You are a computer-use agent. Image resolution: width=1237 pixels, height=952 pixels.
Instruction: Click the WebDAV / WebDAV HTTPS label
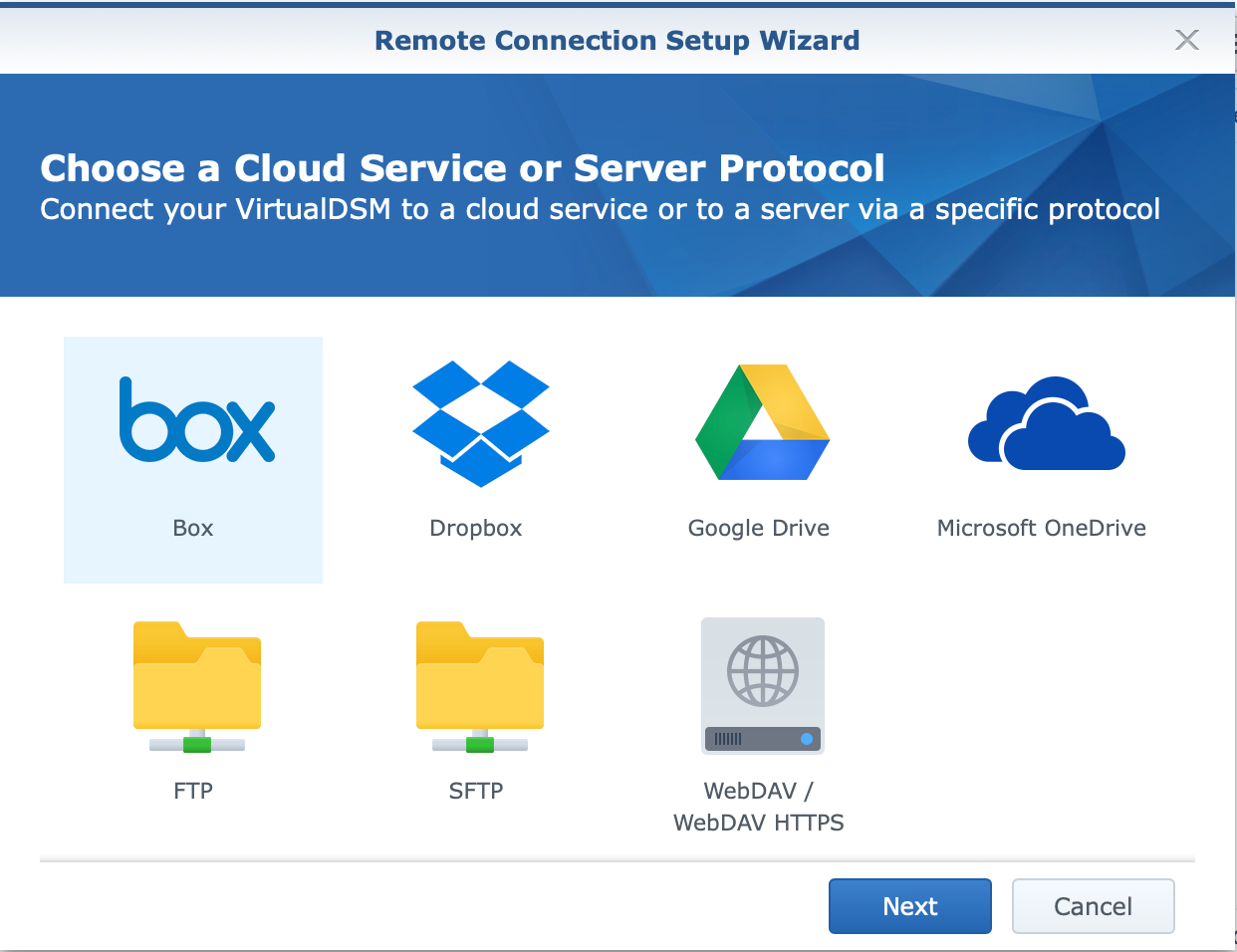coord(759,807)
